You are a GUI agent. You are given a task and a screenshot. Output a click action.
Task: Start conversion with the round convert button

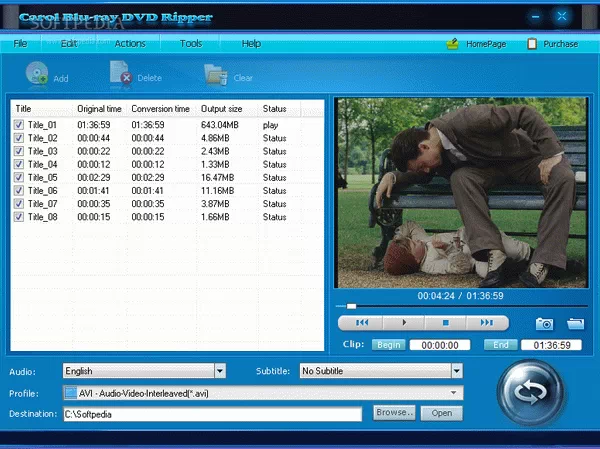tap(530, 392)
